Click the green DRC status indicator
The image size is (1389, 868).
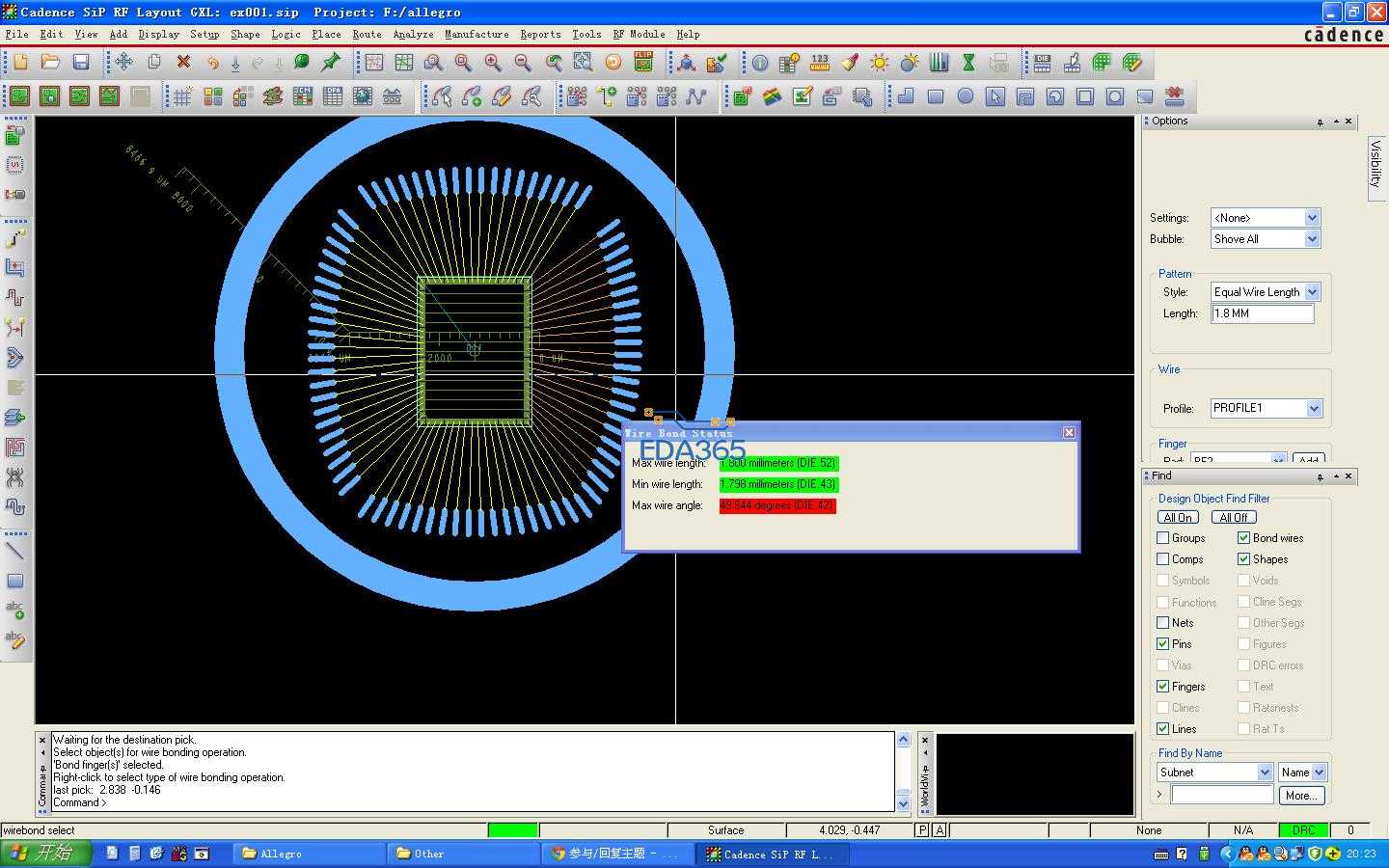click(1303, 830)
